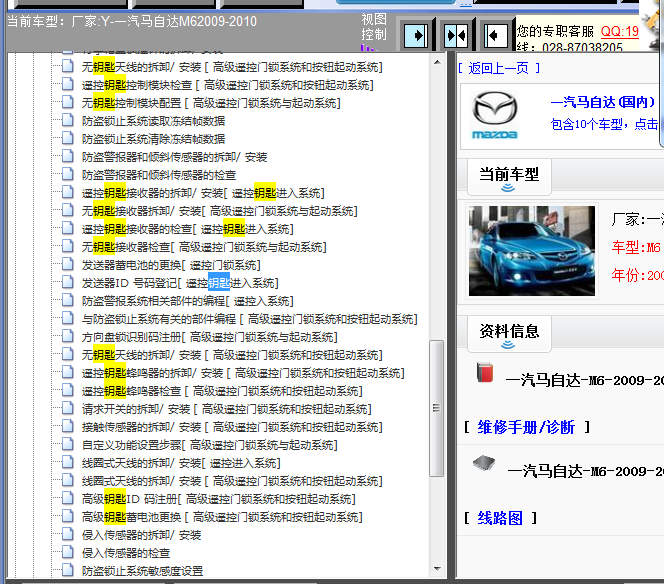Click document icon beside 侵入传感器的拆卸/ 安装
The width and height of the screenshot is (664, 584).
tap(67, 534)
